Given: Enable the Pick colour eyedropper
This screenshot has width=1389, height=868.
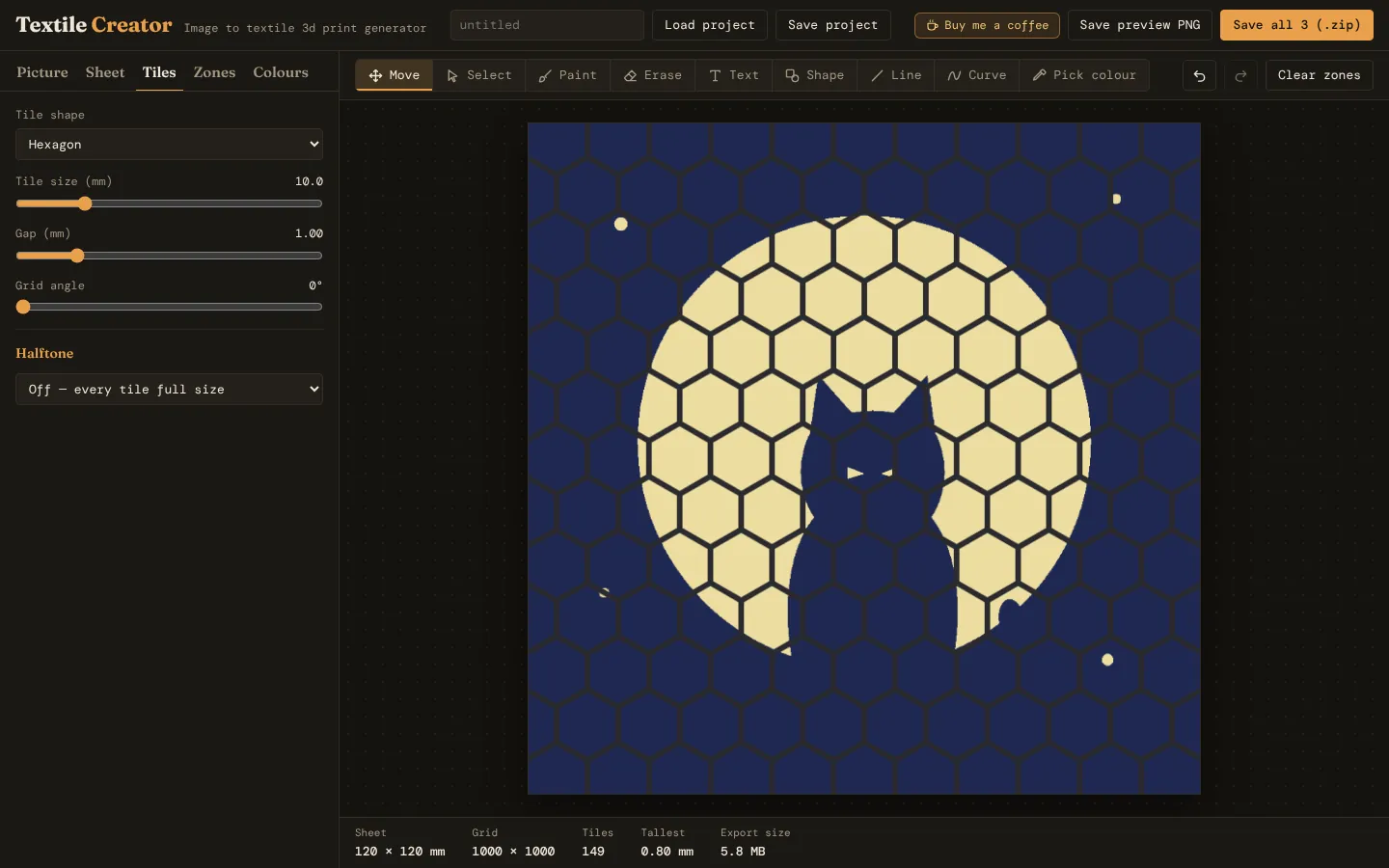Looking at the screenshot, I should pos(1083,75).
